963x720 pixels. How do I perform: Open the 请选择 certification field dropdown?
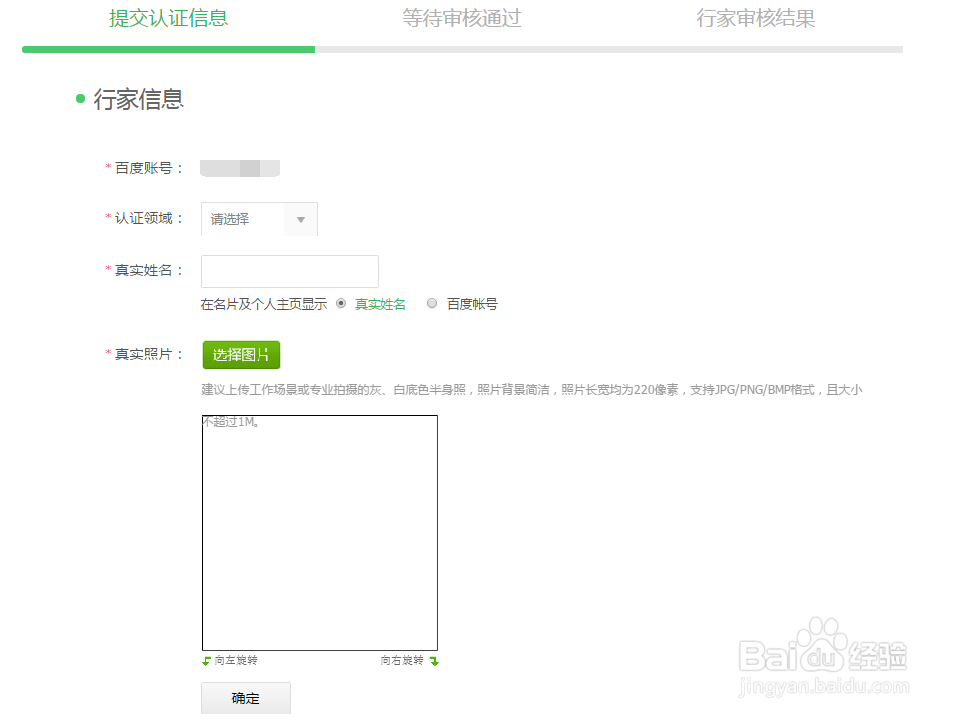[x=258, y=219]
